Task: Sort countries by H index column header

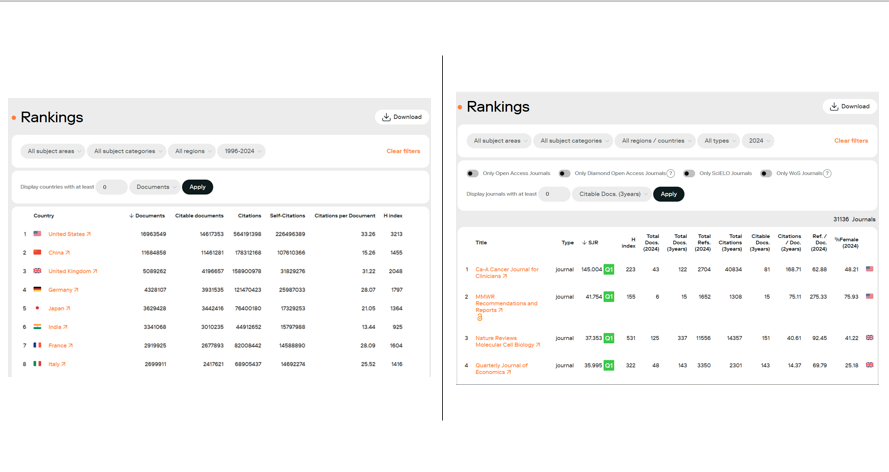Action: pyautogui.click(x=393, y=216)
